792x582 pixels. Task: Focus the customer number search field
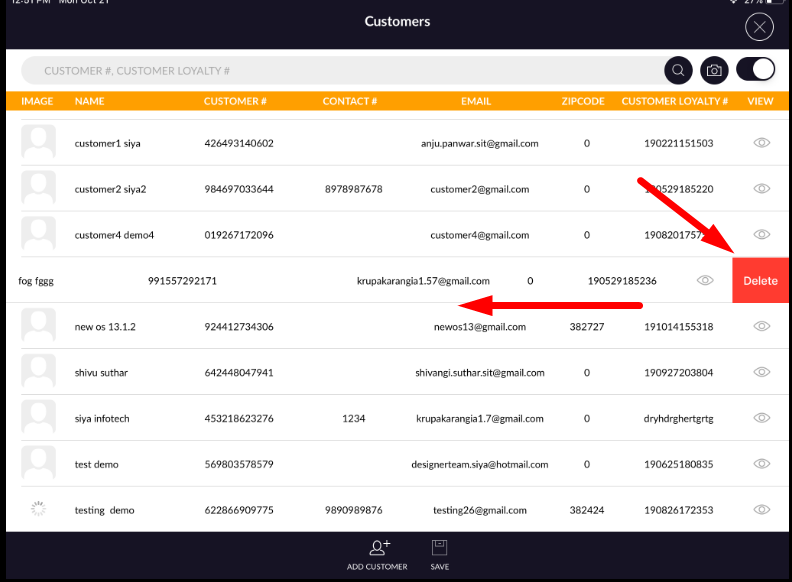tap(340, 71)
